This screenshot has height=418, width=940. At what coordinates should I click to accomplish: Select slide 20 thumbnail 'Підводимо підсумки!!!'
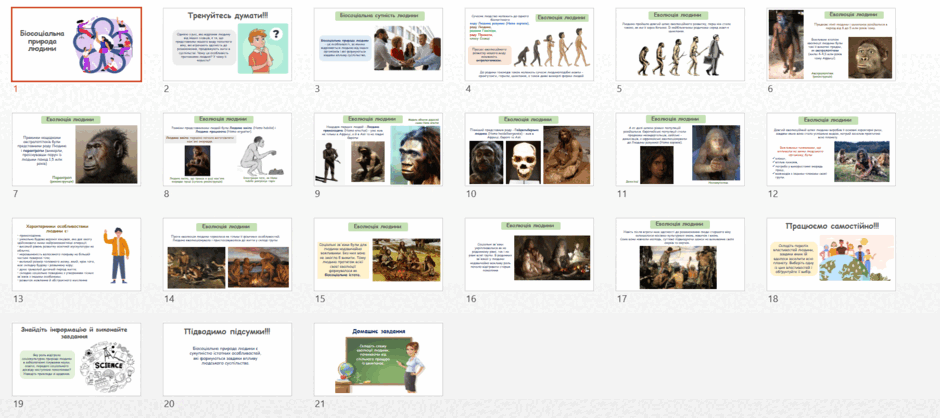[x=227, y=359]
